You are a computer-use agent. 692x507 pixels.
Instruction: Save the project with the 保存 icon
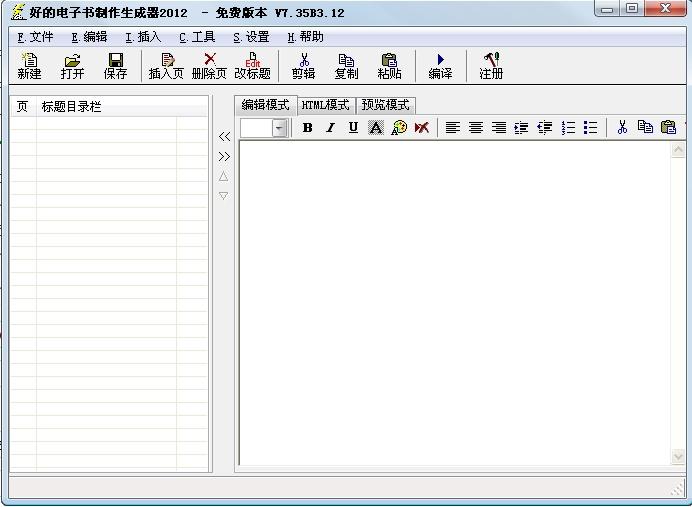click(x=116, y=66)
